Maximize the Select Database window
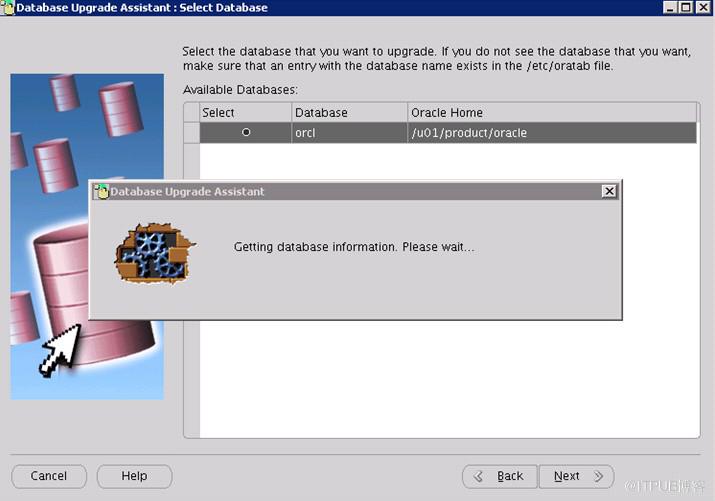 (686, 7)
